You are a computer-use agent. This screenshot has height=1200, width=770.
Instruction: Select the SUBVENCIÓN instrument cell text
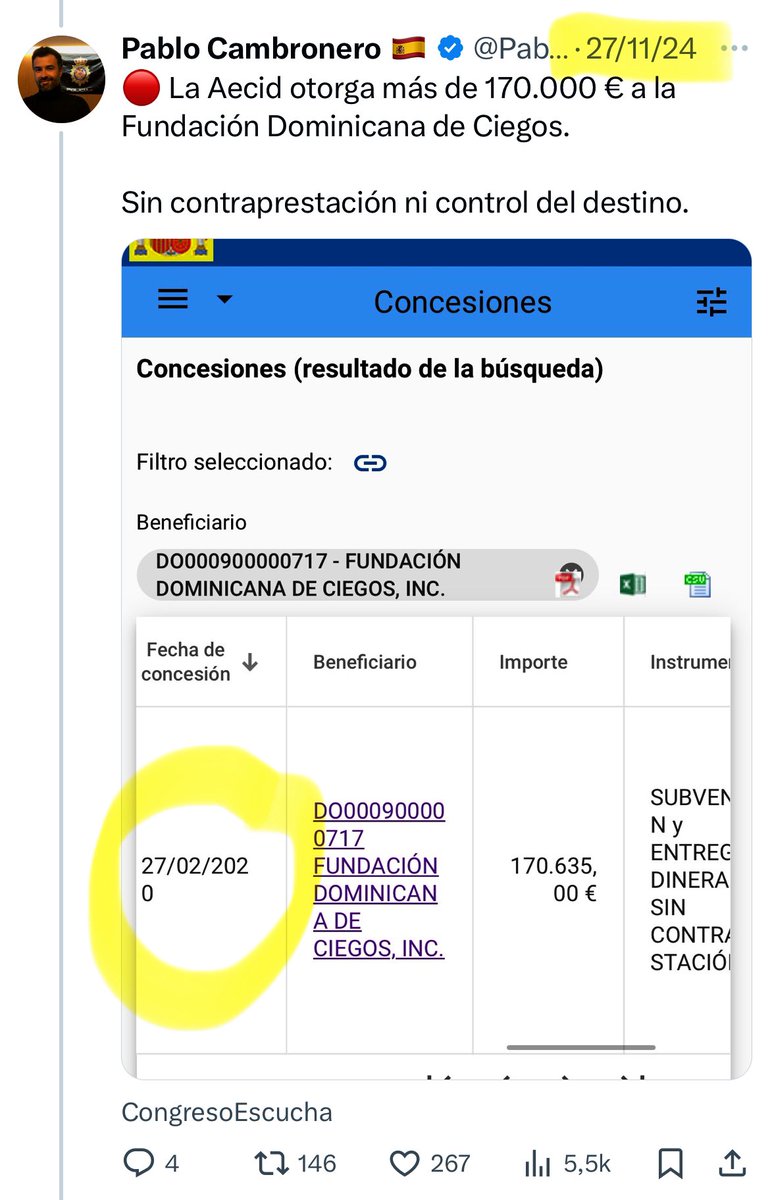(690, 880)
